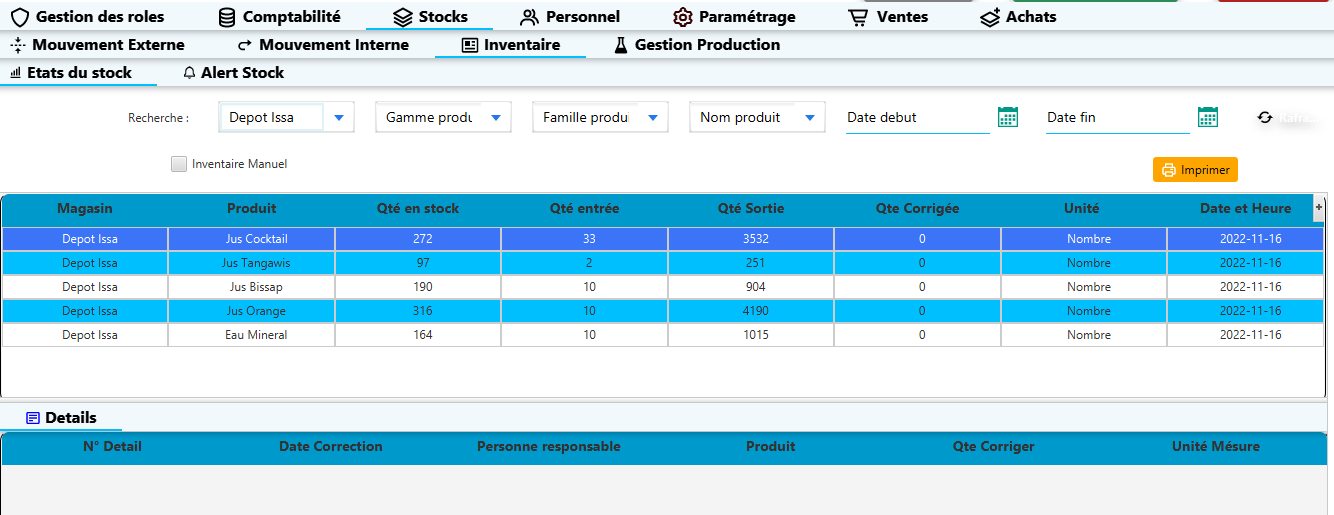
Task: Switch to the Mouvement Interne tab
Action: [x=322, y=45]
